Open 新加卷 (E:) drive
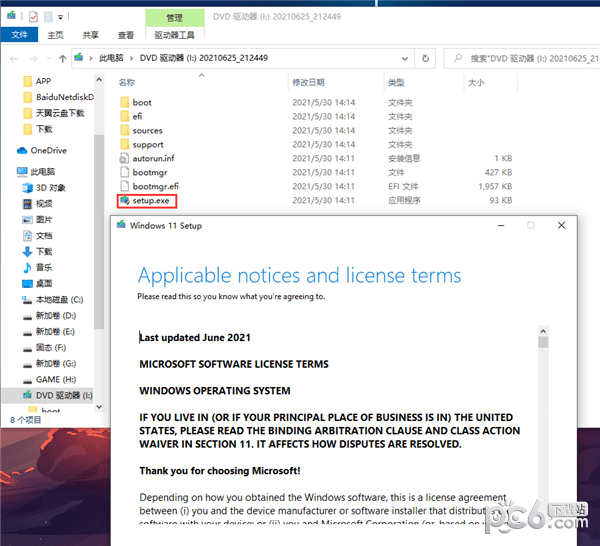This screenshot has width=600, height=546. point(48,332)
